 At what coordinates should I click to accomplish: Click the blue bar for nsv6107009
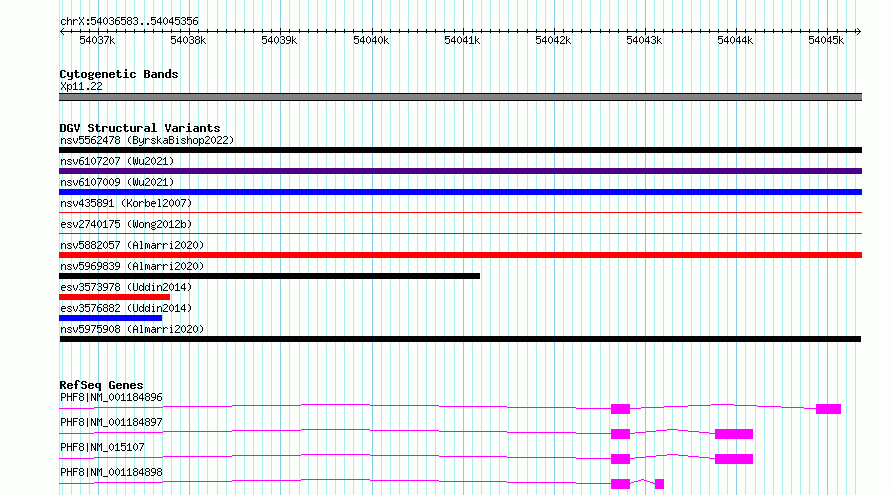point(460,192)
